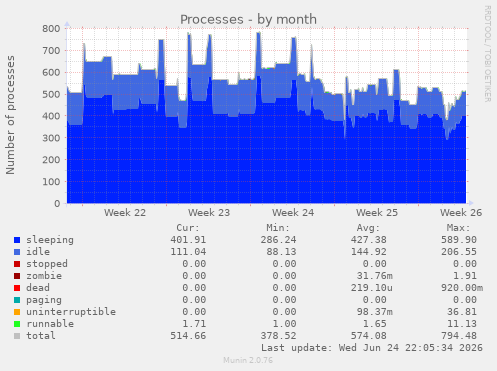Select the 'idle' legend label

point(38,252)
